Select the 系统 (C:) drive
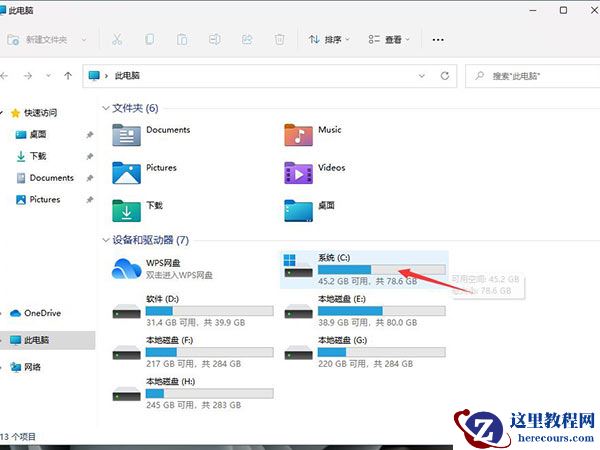The image size is (600, 450). 364,269
